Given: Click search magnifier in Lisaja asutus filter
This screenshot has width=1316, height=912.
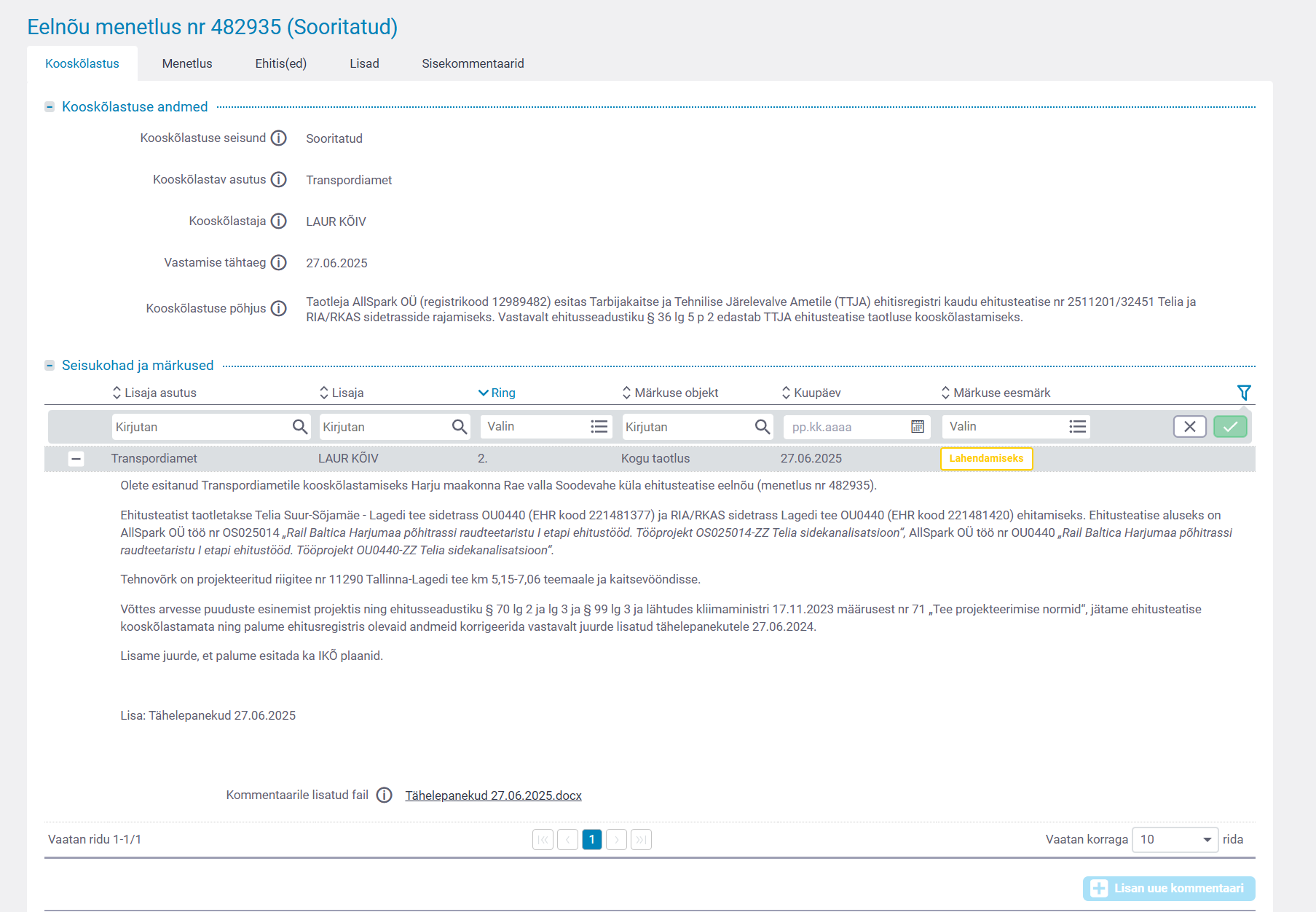Looking at the screenshot, I should pyautogui.click(x=300, y=427).
